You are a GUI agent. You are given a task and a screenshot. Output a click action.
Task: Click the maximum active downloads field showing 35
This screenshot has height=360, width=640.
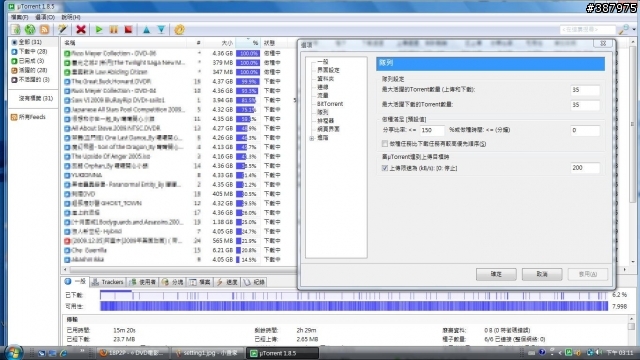[x=585, y=105]
